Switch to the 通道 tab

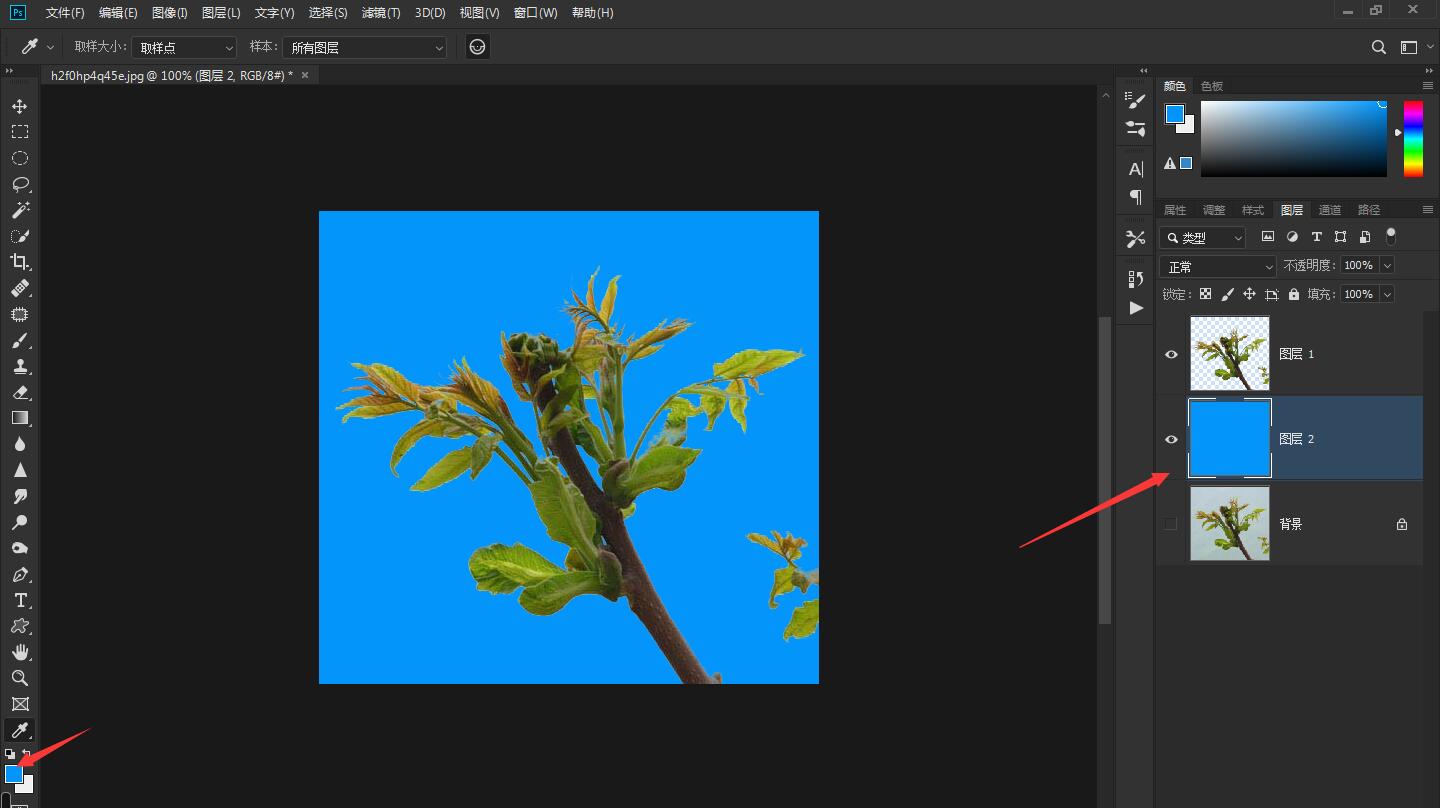pyautogui.click(x=1330, y=210)
